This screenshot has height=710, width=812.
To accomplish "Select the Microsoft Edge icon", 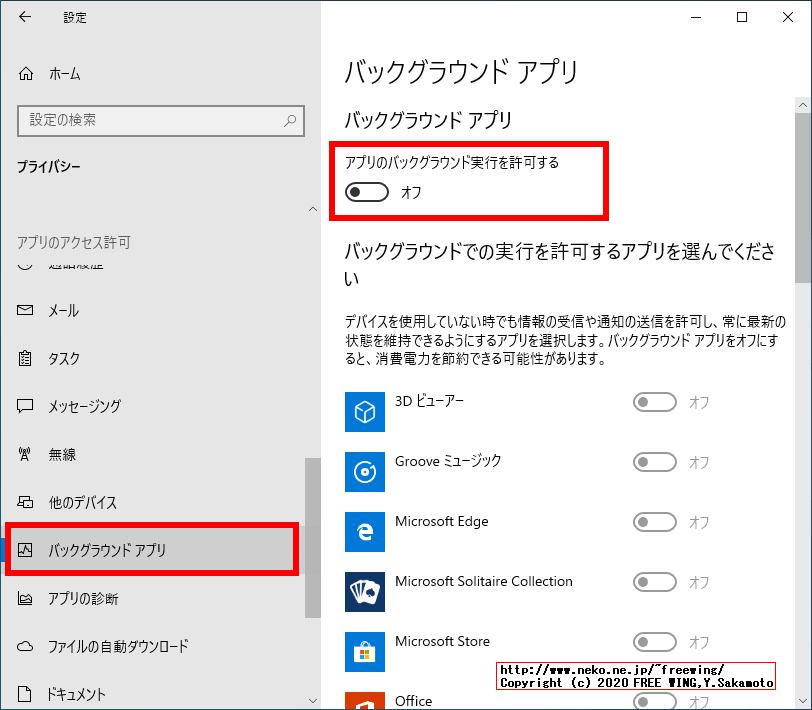I will [x=365, y=532].
